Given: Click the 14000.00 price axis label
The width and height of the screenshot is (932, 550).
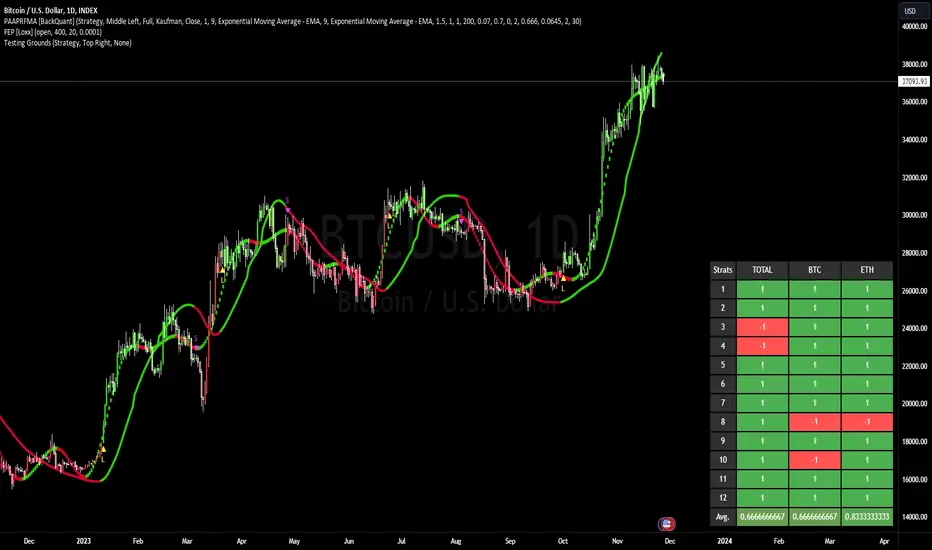Looking at the screenshot, I should pos(915,517).
